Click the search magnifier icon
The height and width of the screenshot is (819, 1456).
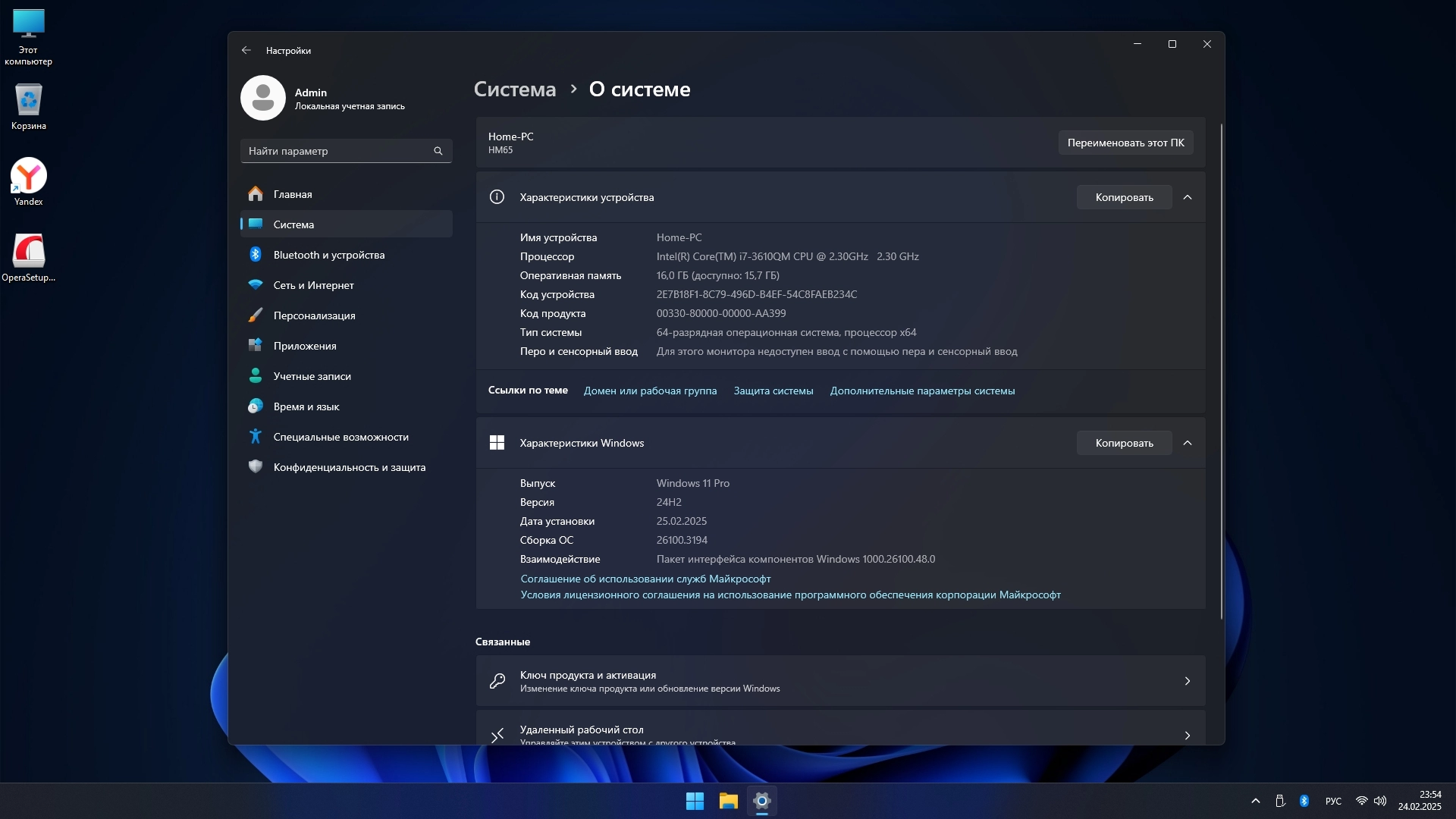438,151
